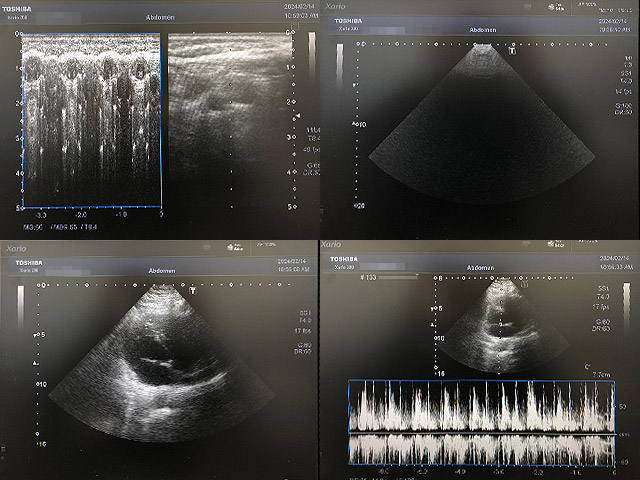Click the TOSHIBA logo on the 10:55 effusion panel

point(29,262)
